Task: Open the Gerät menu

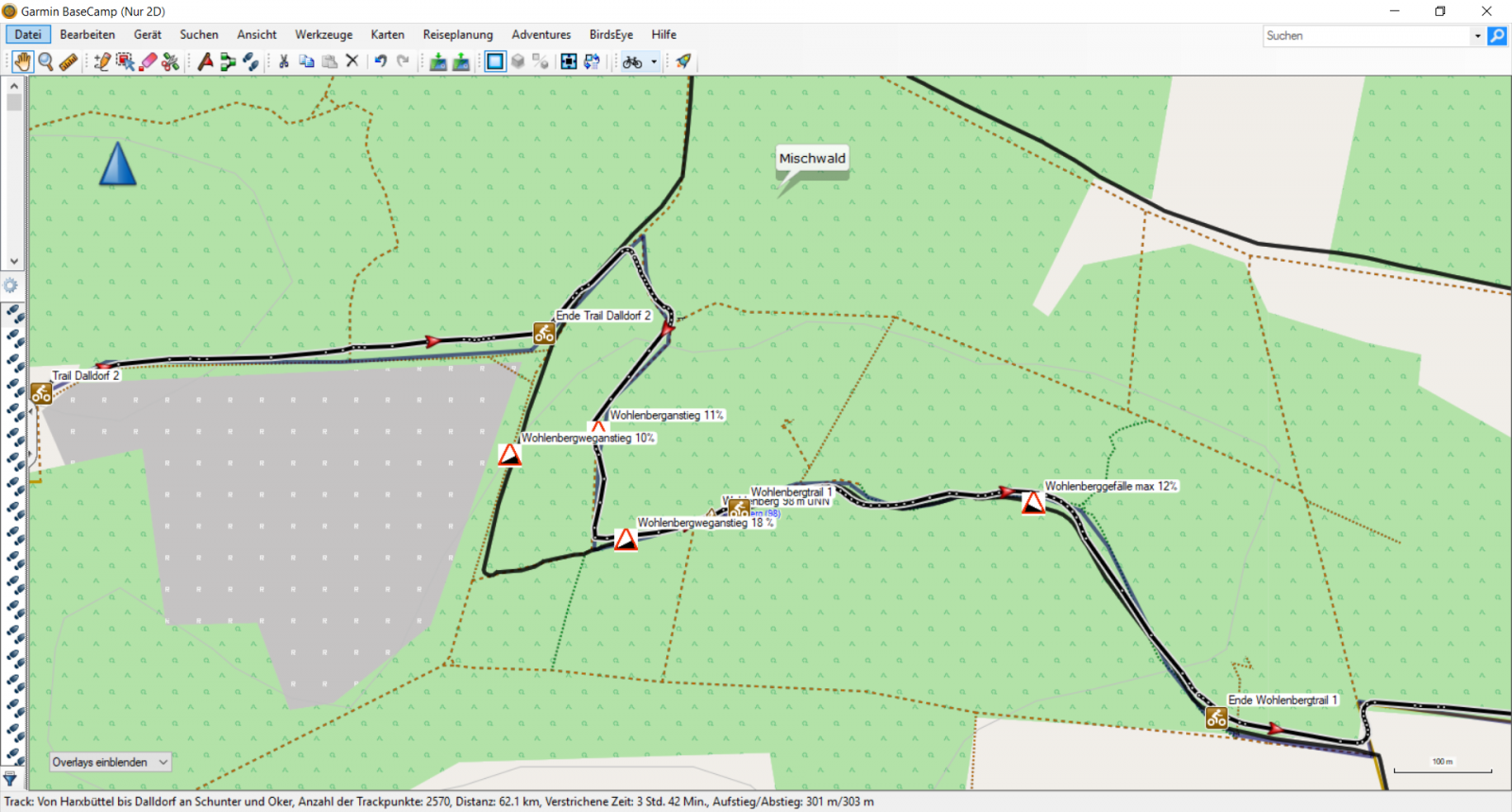Action: pos(147,35)
